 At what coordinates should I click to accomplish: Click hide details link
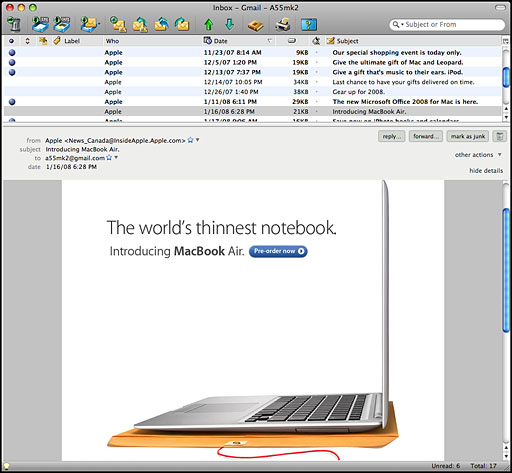(486, 171)
